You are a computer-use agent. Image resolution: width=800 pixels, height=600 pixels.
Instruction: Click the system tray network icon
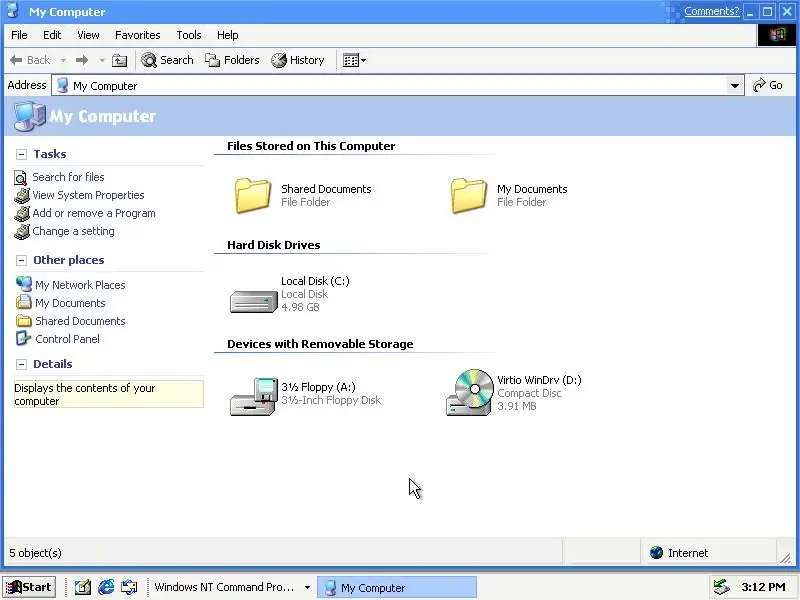[x=721, y=587]
